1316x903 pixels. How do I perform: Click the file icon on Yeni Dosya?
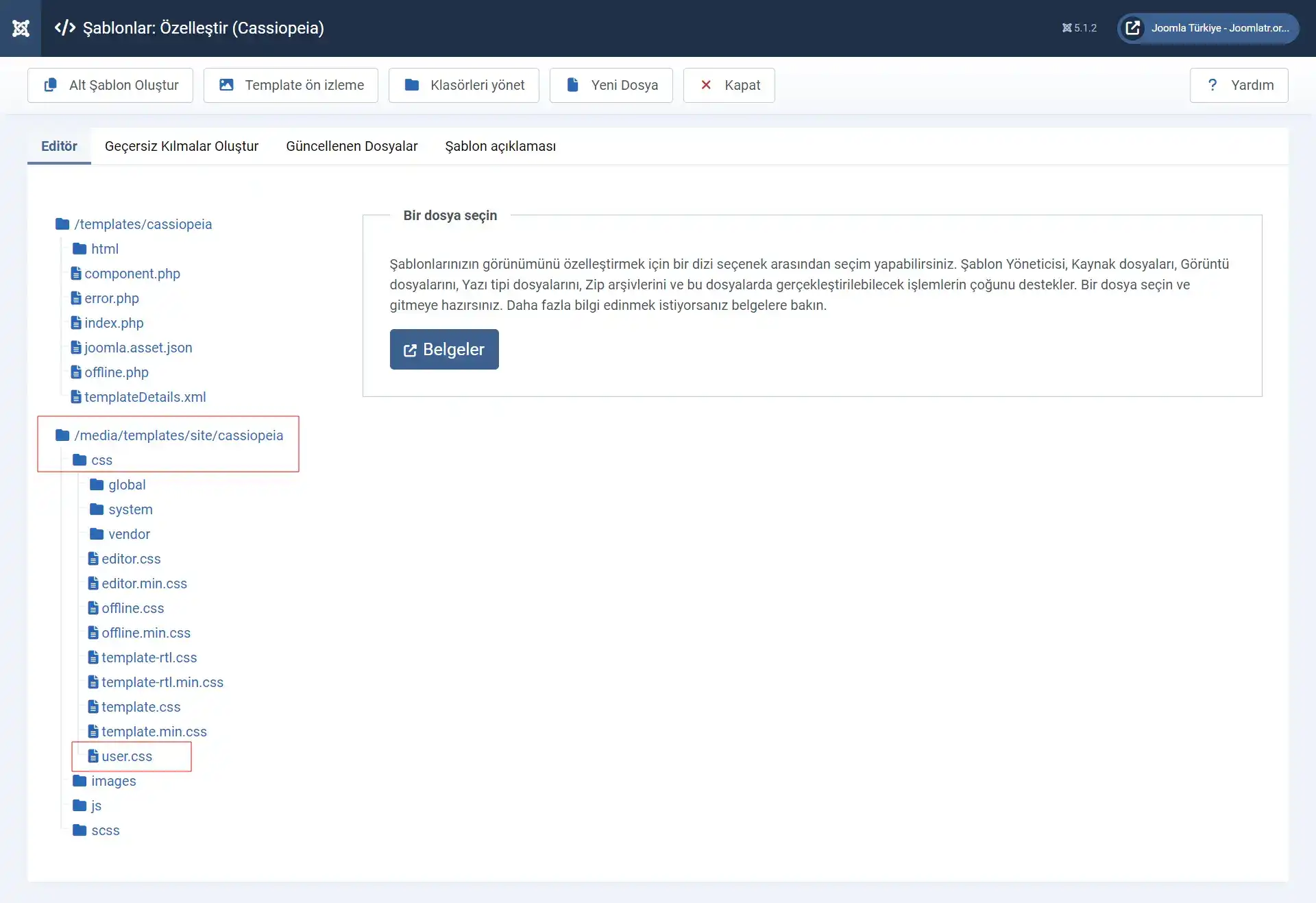pos(573,84)
